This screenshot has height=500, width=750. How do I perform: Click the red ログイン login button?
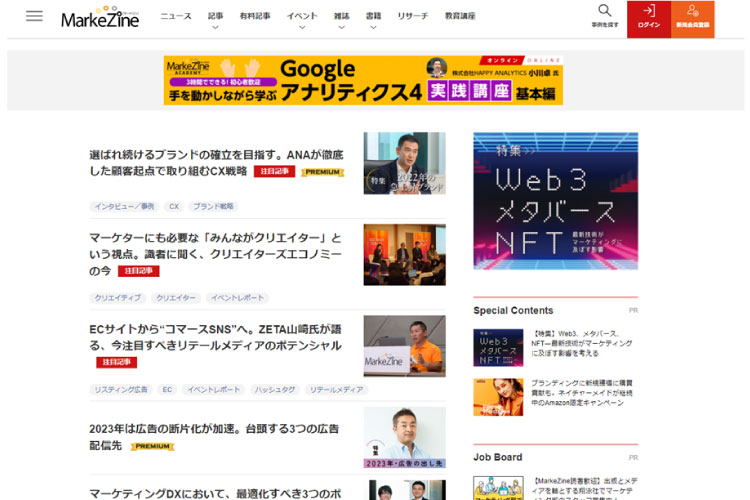coord(649,19)
